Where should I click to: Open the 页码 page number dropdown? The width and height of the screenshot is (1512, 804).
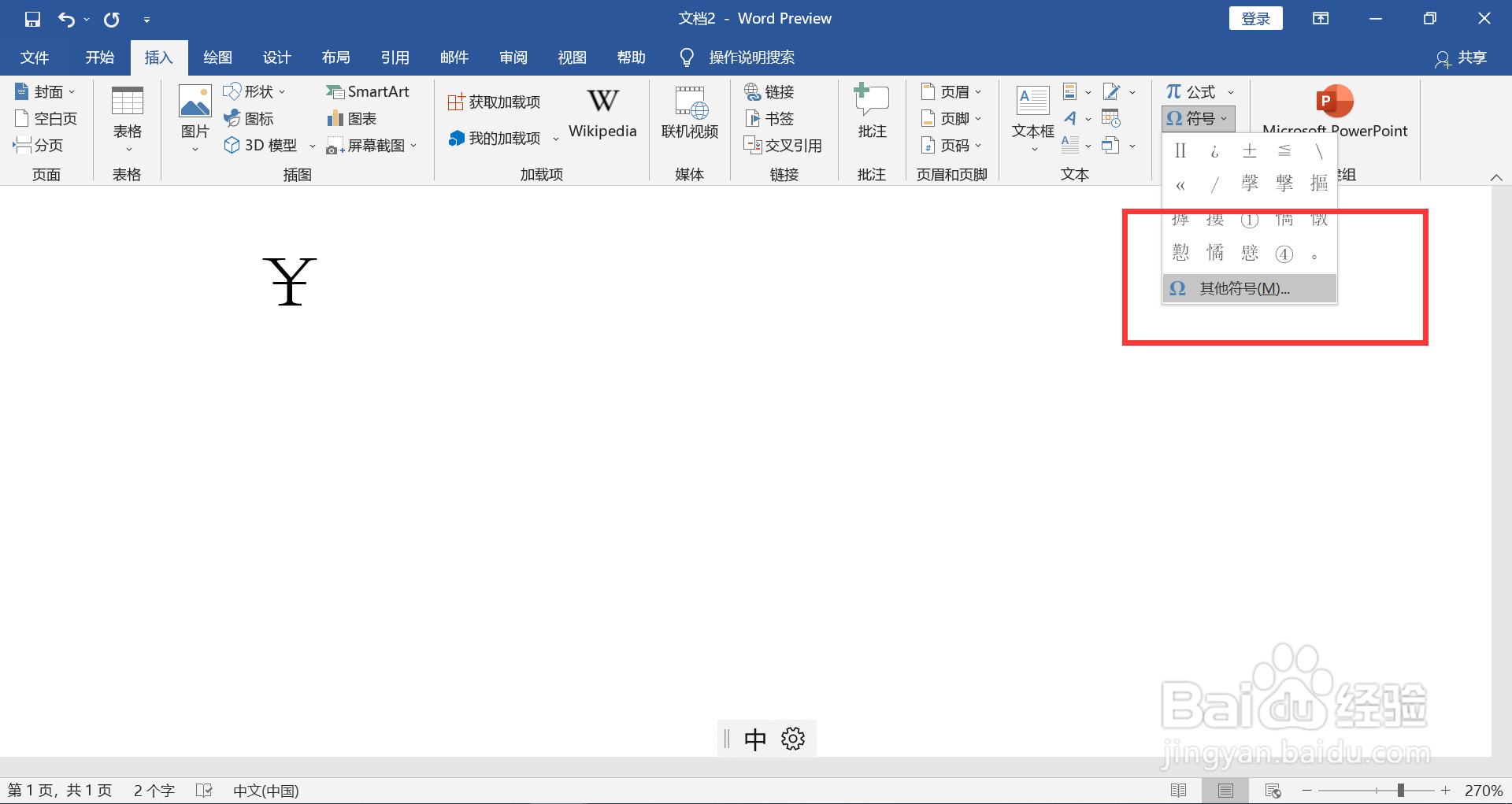(951, 146)
